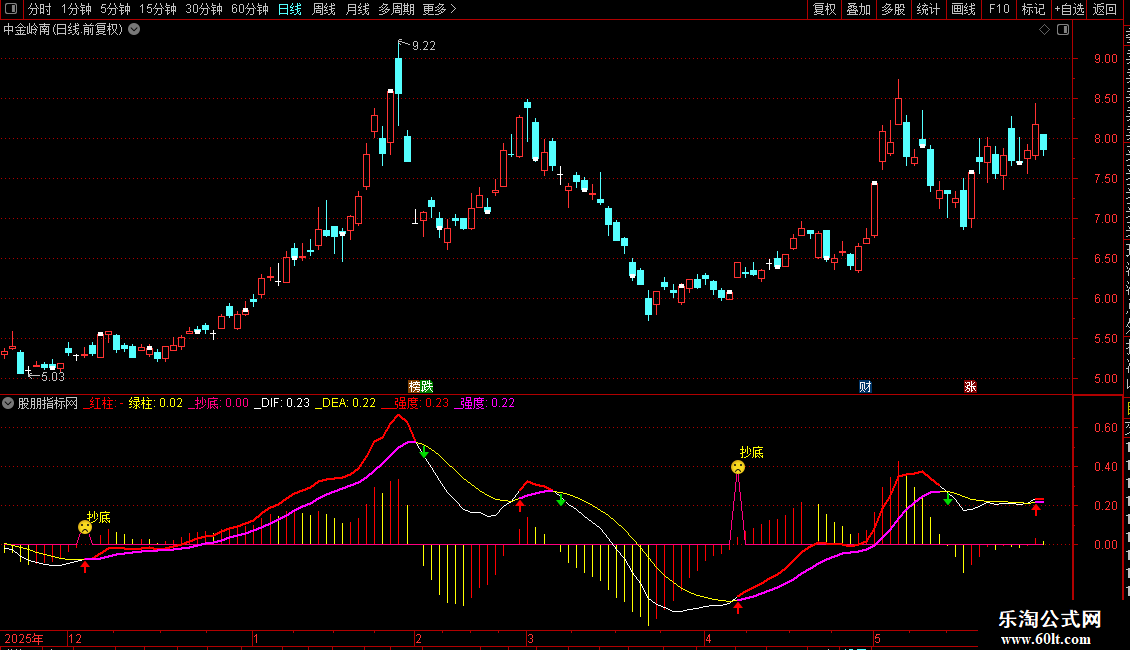Screen dimensions: 1130x650
Task: Open the 画线 drawing tools
Action: [963, 9]
